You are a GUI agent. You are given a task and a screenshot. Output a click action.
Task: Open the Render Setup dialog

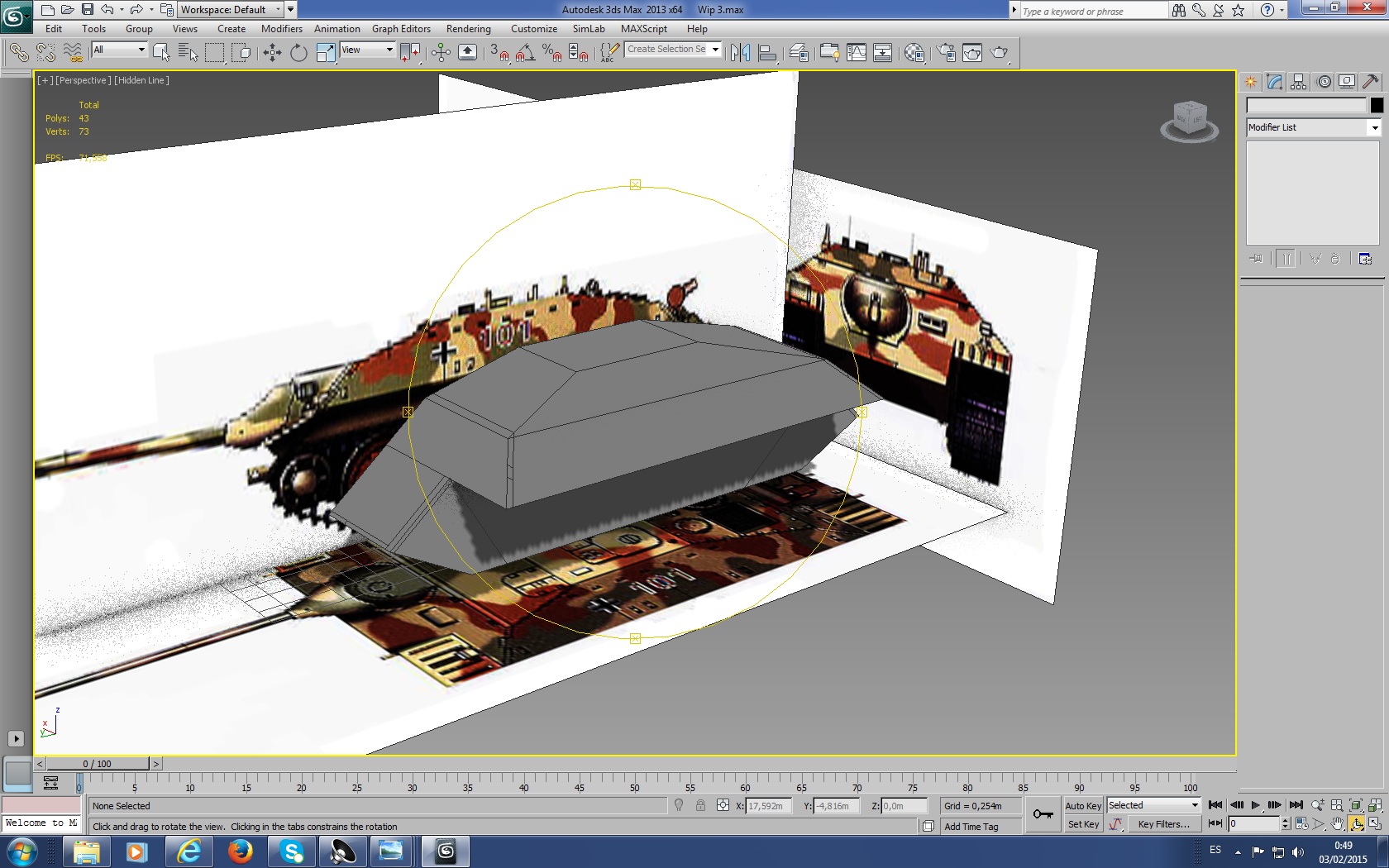coord(946,53)
